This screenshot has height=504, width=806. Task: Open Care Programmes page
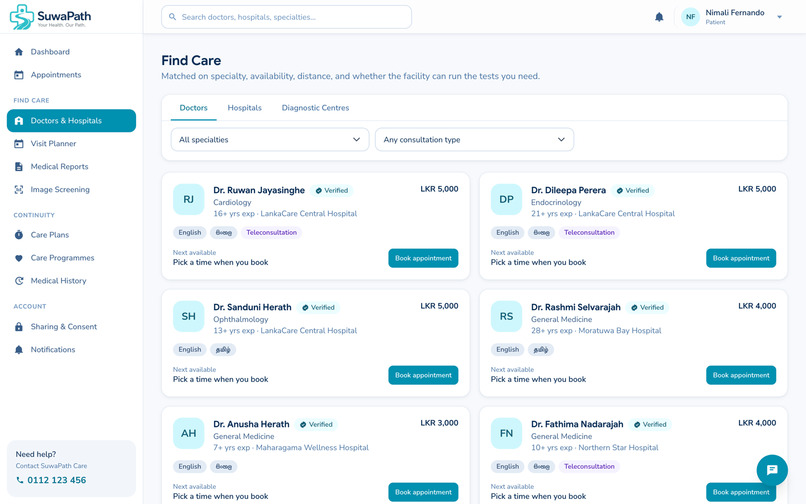pyautogui.click(x=71, y=258)
